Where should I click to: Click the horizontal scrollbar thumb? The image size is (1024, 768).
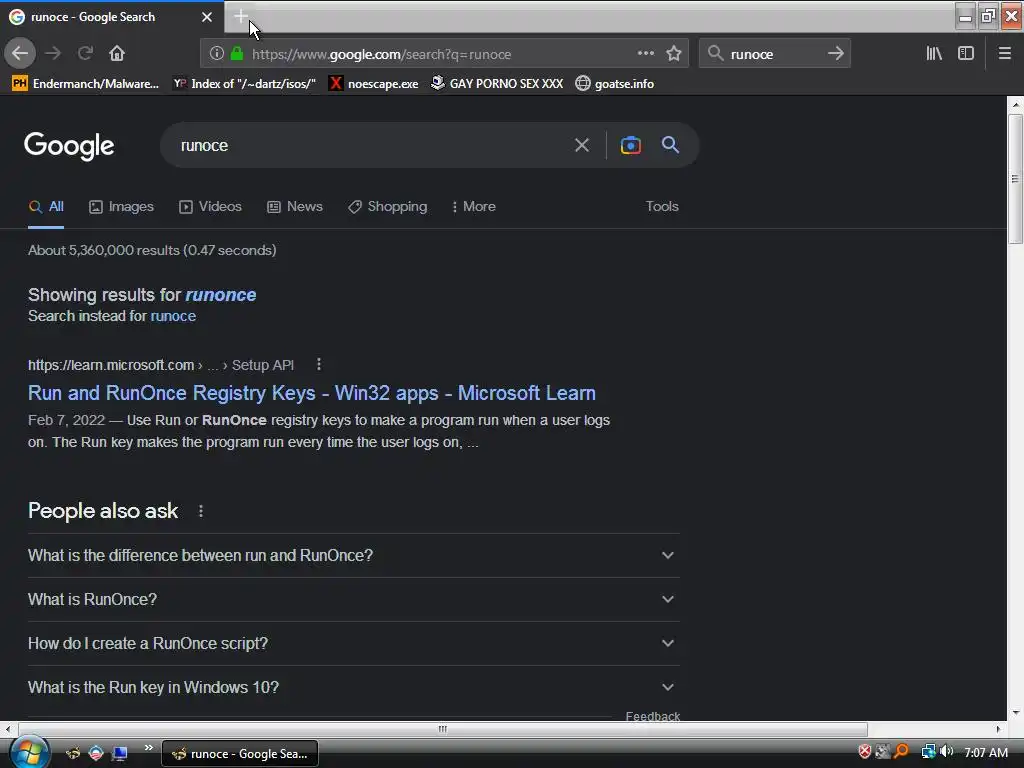click(443, 729)
